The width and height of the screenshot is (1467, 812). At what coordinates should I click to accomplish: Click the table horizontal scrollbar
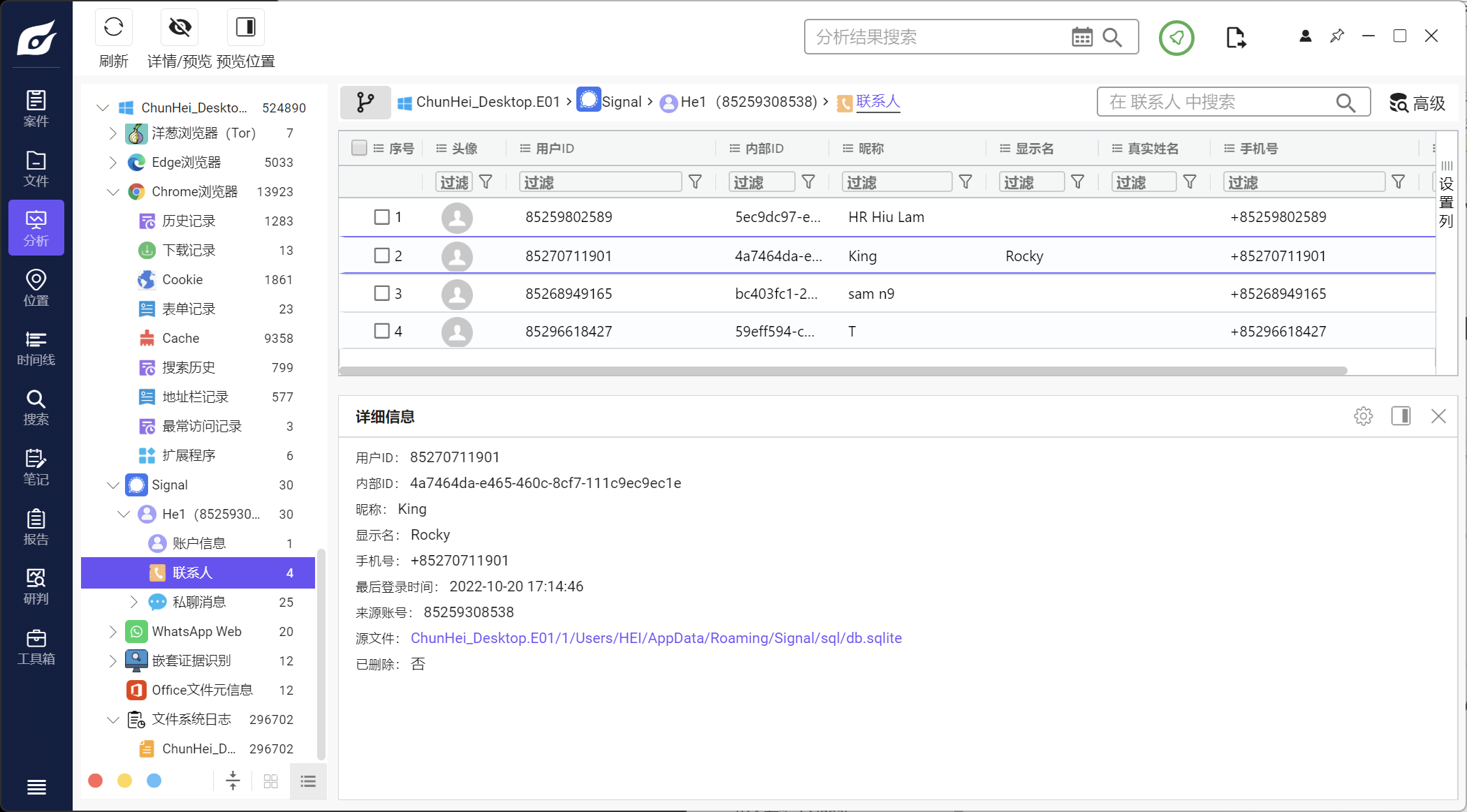coord(843,371)
